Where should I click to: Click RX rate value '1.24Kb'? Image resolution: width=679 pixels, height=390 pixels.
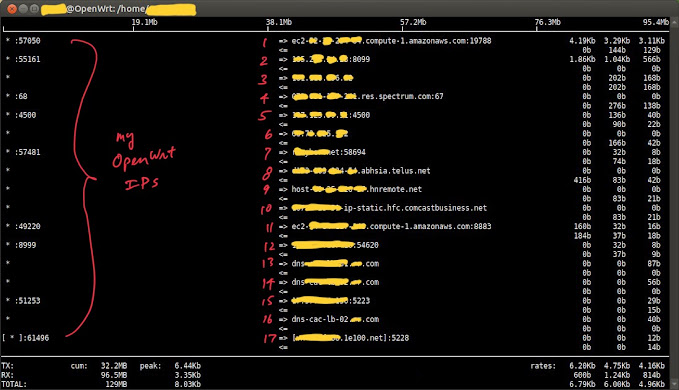tap(617, 375)
